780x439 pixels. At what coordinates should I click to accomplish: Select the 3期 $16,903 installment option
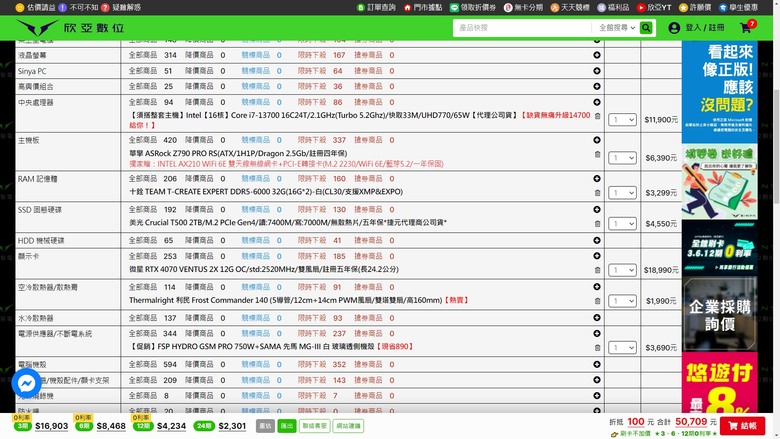(41, 426)
